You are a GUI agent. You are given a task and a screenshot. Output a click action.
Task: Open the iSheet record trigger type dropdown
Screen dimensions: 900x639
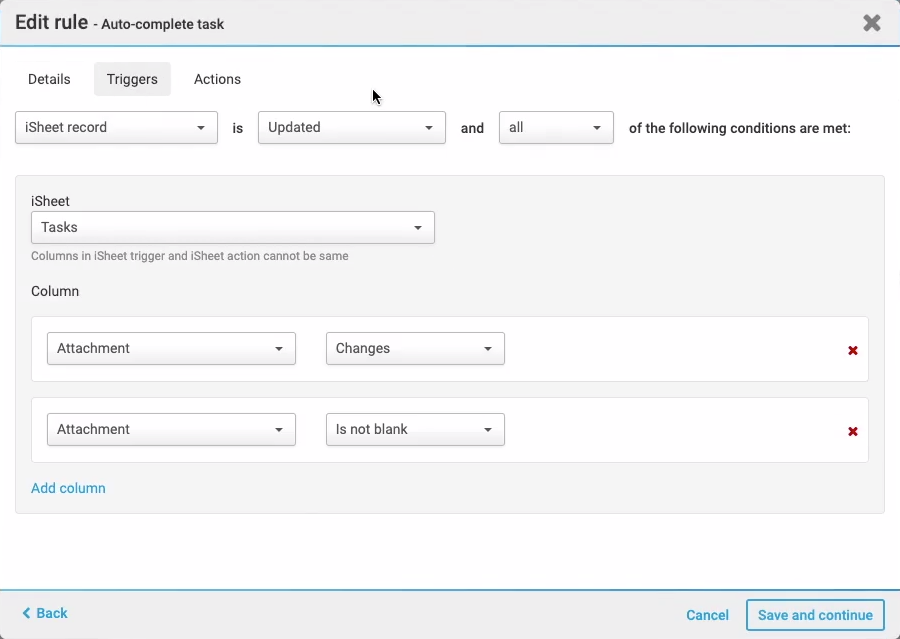pyautogui.click(x=116, y=128)
